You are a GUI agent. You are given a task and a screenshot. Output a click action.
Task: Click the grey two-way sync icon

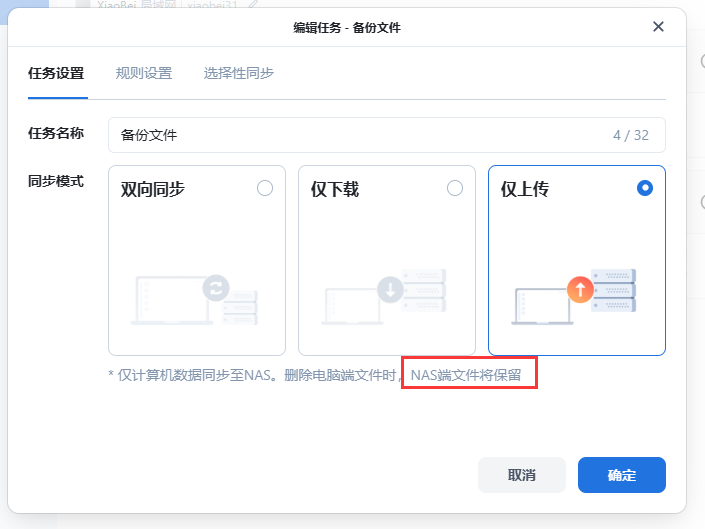point(216,288)
